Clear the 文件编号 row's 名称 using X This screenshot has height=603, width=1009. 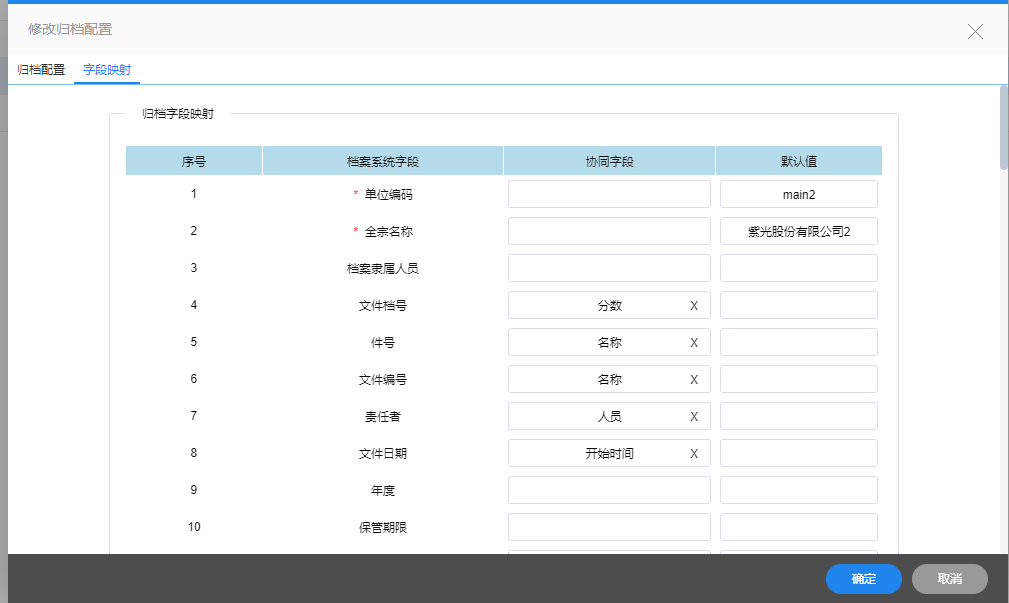694,380
